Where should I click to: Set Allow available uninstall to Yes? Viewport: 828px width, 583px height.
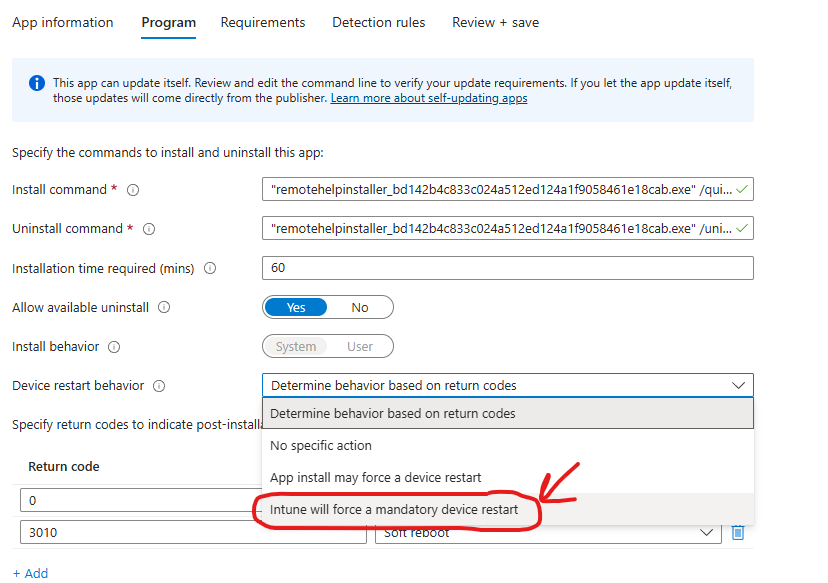point(296,307)
